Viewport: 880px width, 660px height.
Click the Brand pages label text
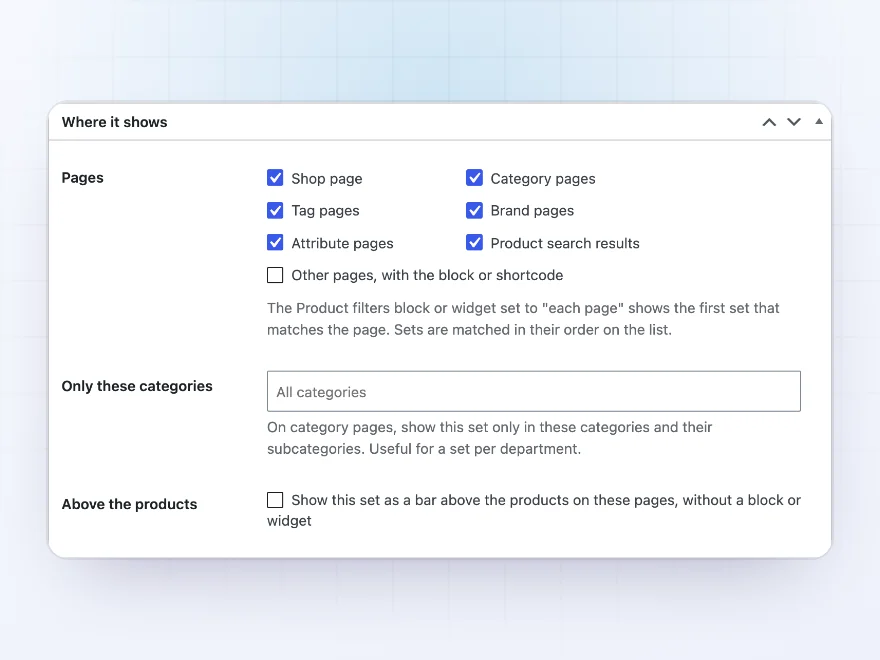click(532, 211)
